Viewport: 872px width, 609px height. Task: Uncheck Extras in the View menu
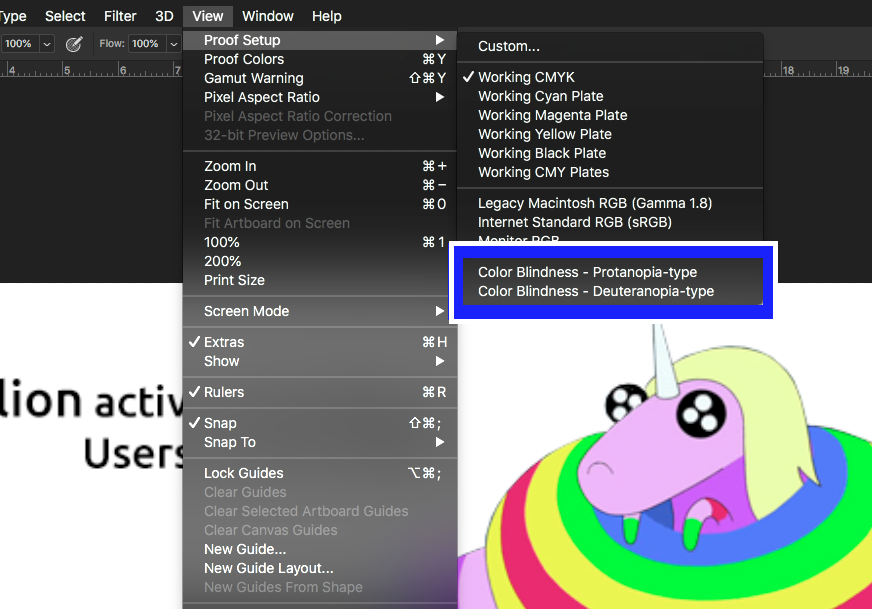(320, 342)
